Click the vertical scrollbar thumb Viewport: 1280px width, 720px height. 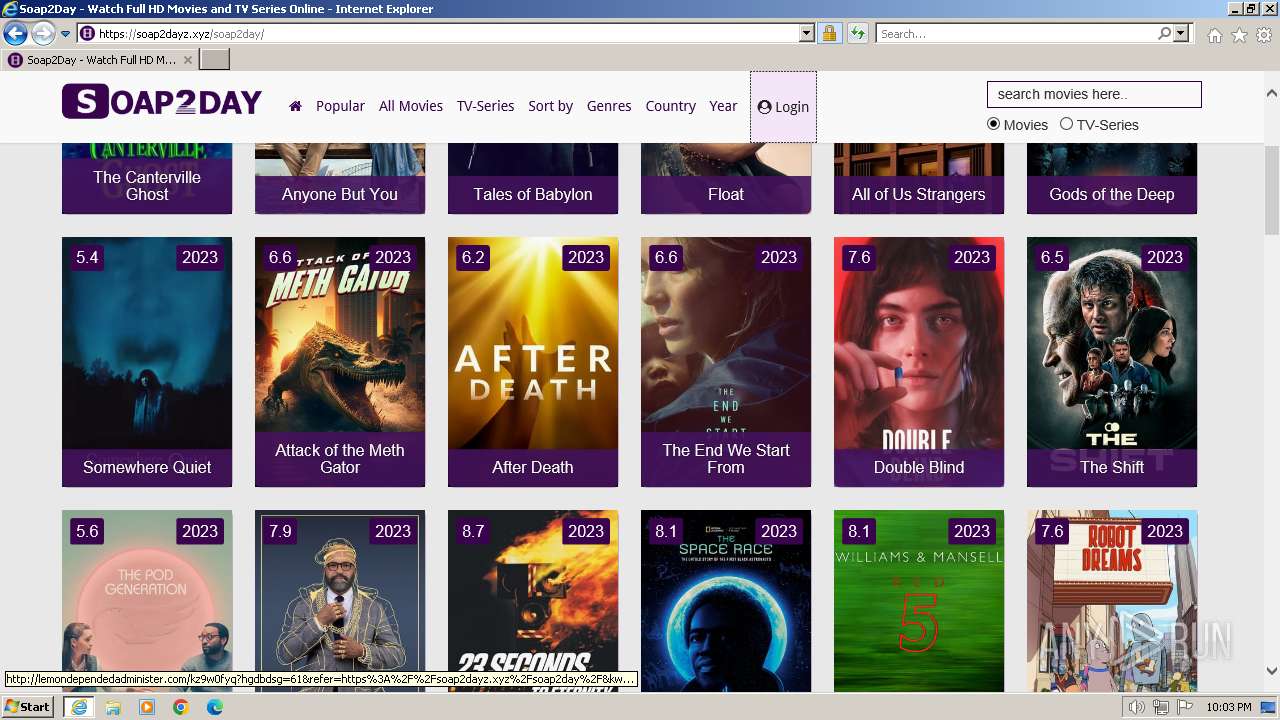[x=1272, y=190]
